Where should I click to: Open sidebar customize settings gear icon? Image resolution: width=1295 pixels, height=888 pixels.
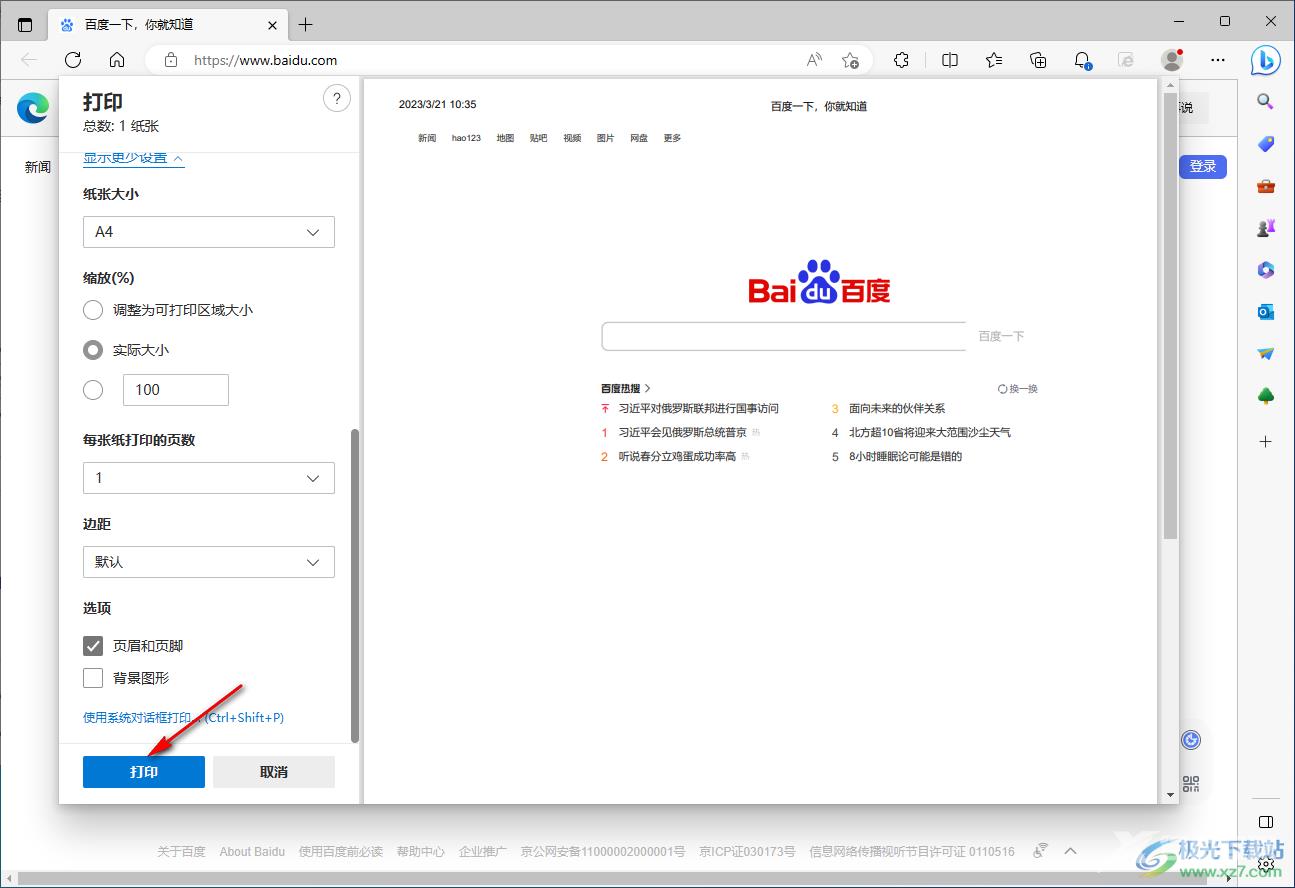pos(1266,863)
